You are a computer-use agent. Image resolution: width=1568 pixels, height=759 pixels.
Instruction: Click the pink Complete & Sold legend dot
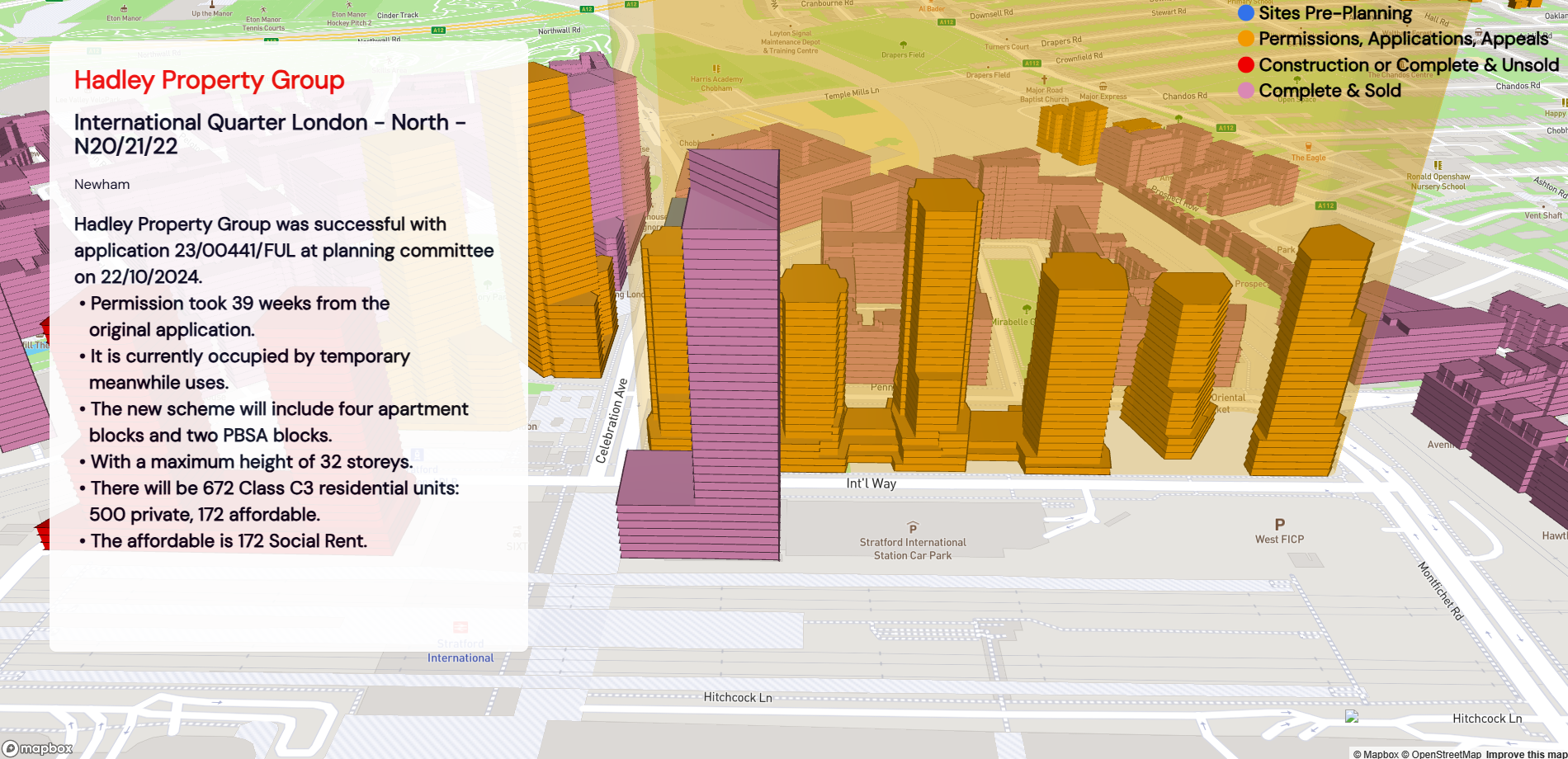pos(1246,90)
